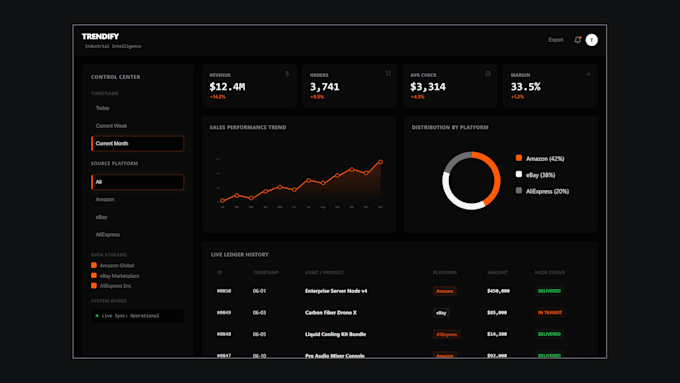Click the bar chart icon on Margin card
Image resolution: width=680 pixels, height=383 pixels.
tap(588, 74)
